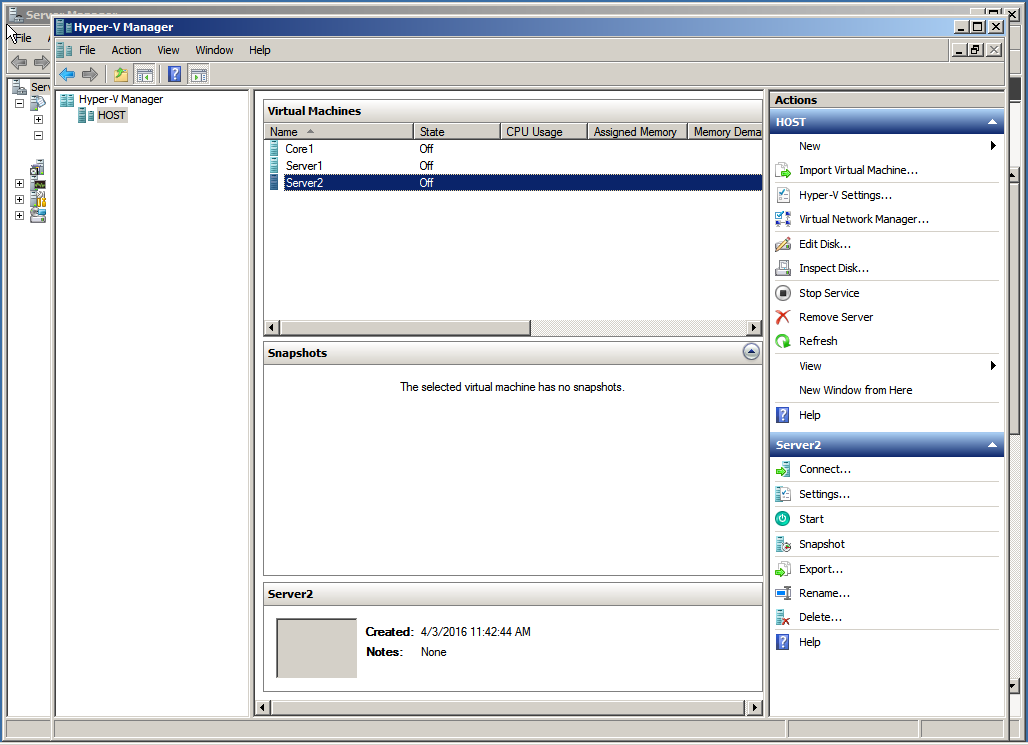Click the Delete icon in Server2 actions

[x=783, y=617]
